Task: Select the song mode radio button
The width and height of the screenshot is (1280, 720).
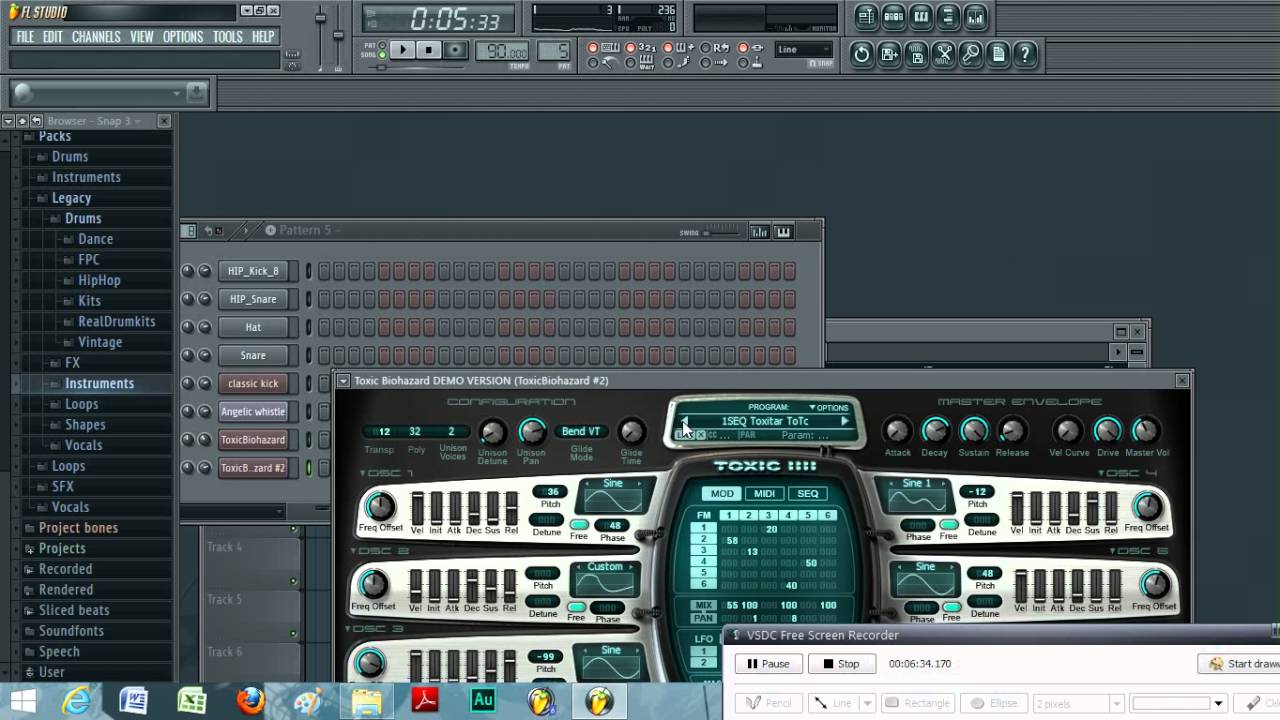Action: [381, 53]
